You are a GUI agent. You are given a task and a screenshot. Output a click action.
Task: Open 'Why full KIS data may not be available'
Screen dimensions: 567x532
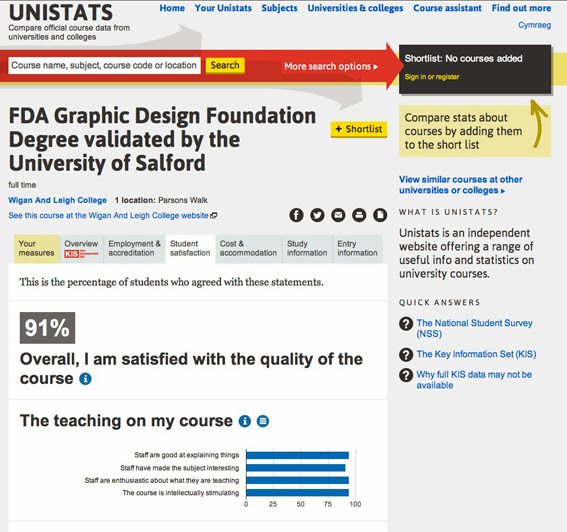tap(474, 380)
